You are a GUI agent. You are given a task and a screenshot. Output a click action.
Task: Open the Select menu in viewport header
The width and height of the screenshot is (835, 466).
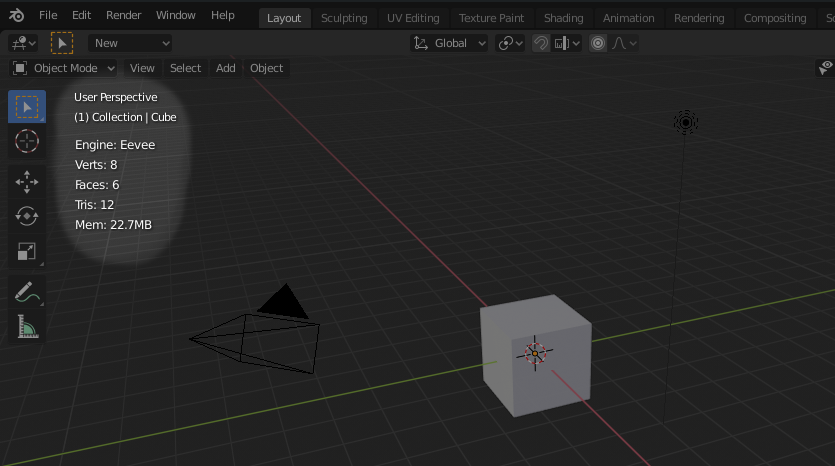(185, 68)
